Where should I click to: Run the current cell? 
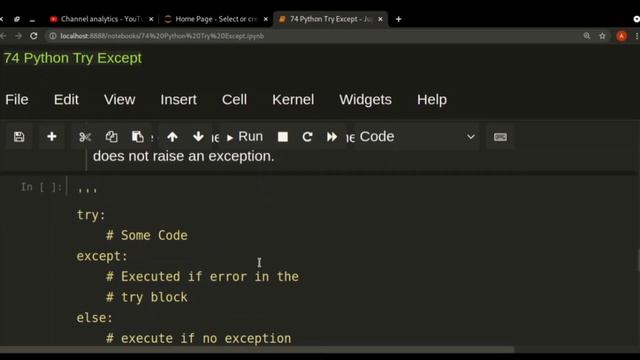click(244, 137)
